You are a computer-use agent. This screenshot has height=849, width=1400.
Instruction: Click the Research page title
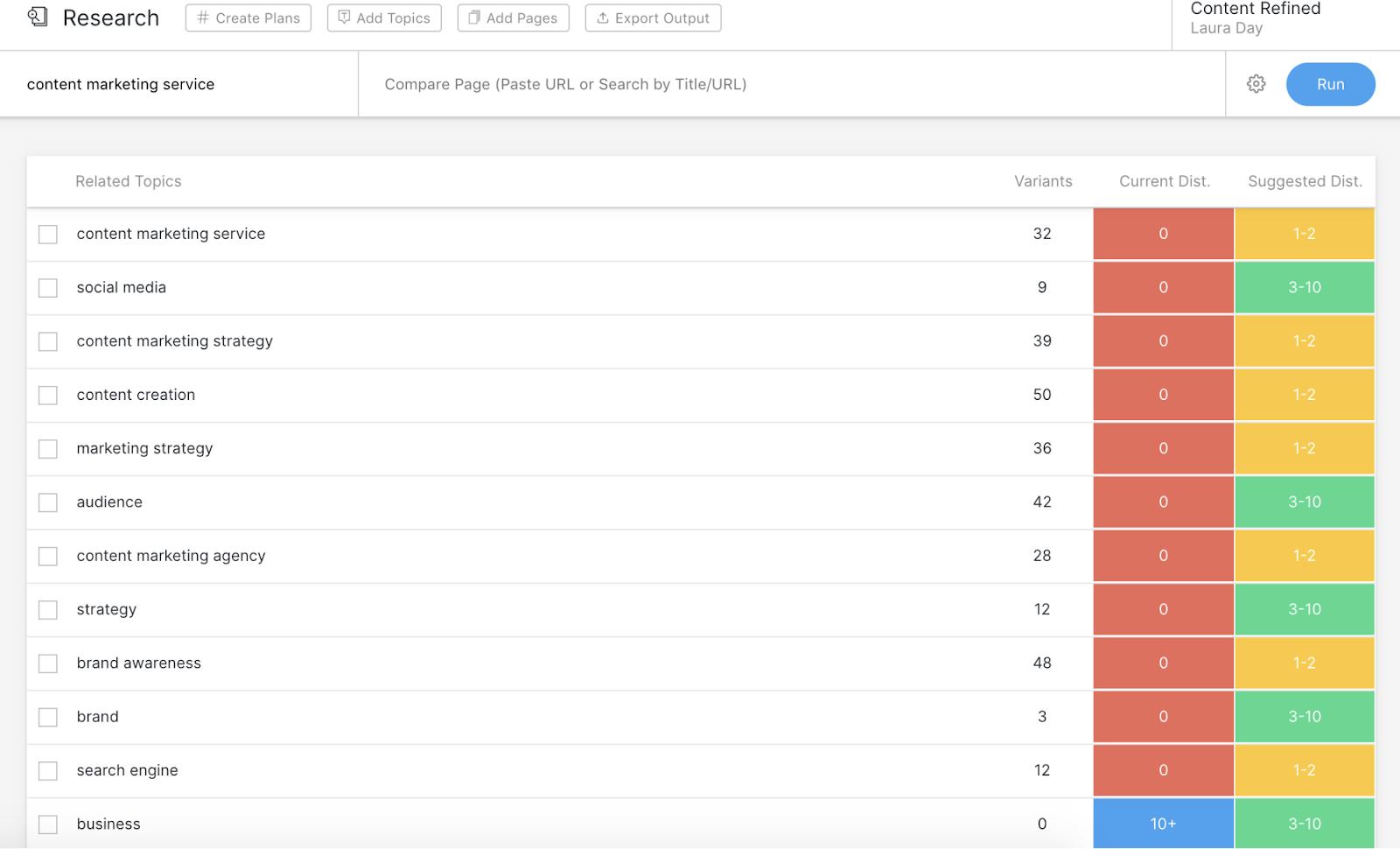(x=111, y=18)
